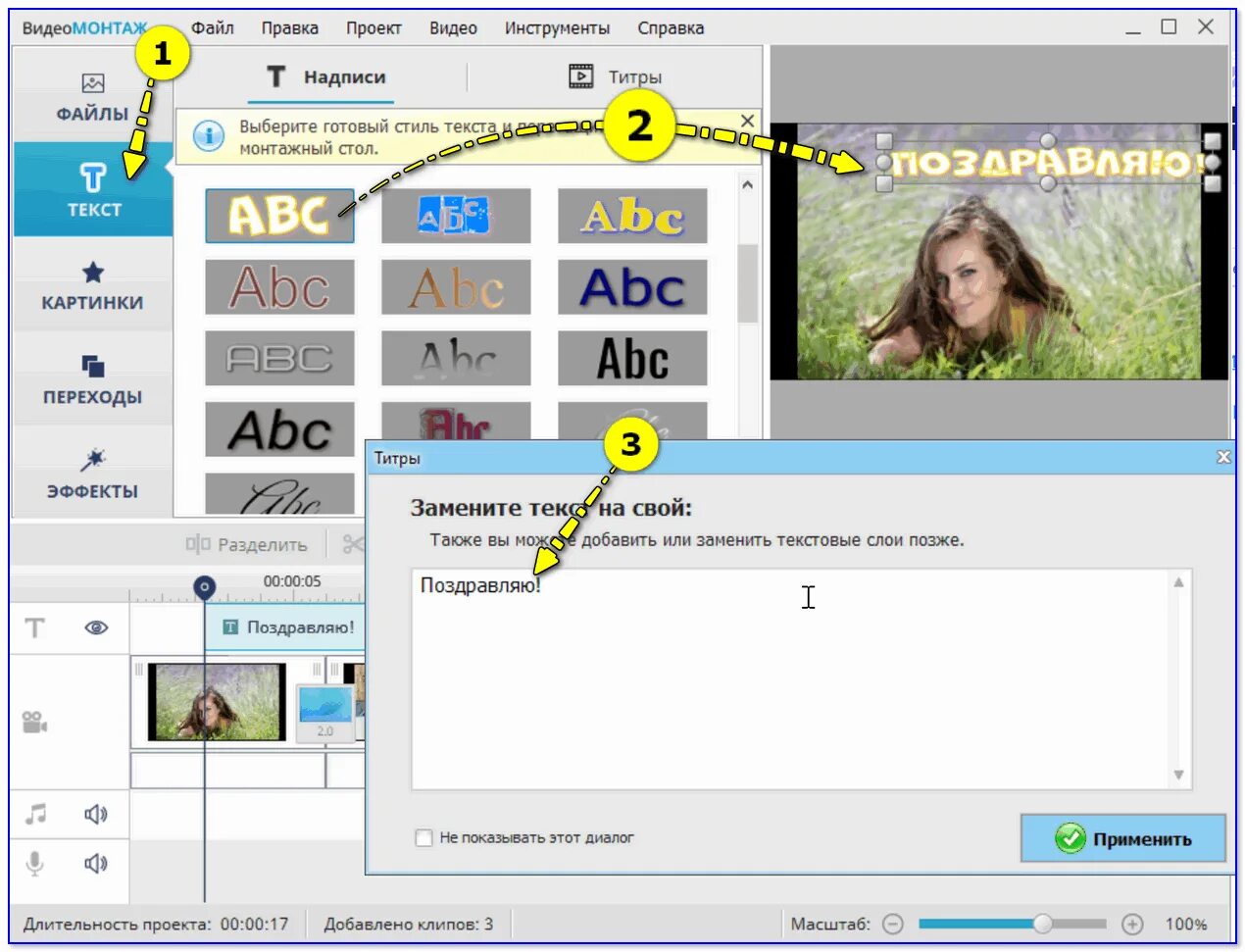Open the Файл menu
This screenshot has height=952, width=1245.
(213, 27)
